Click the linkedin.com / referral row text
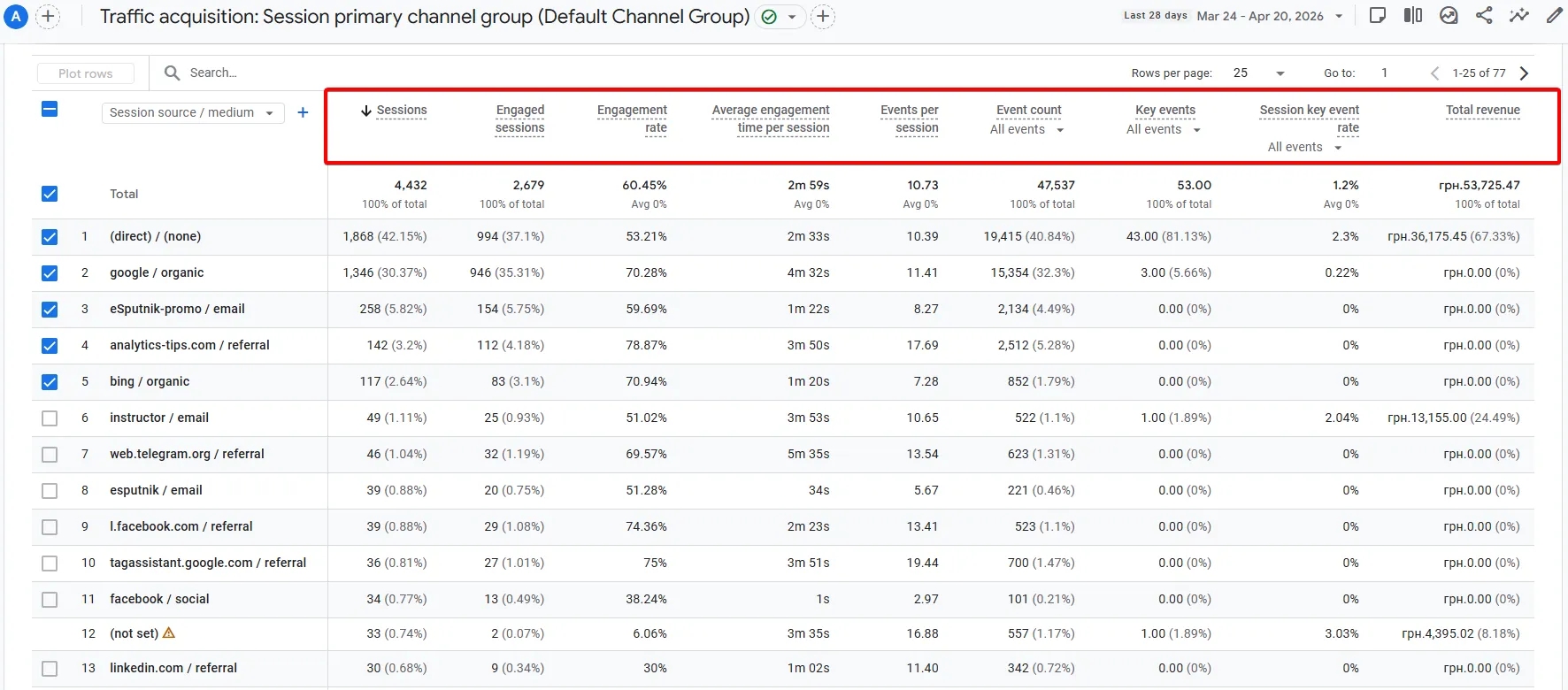The image size is (1568, 690). pyautogui.click(x=173, y=669)
